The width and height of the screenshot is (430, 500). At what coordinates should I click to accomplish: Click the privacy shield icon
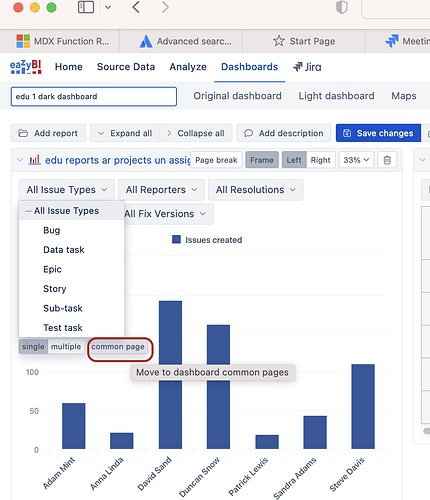point(342,7)
